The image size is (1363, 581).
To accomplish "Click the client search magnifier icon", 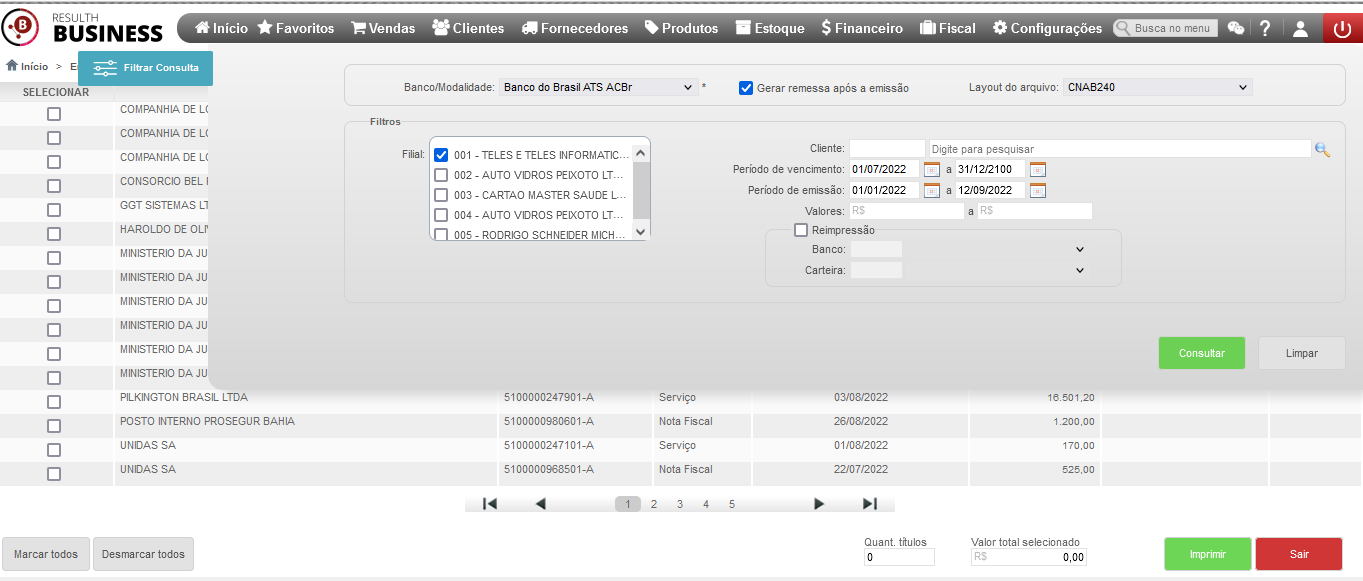I will point(1322,149).
